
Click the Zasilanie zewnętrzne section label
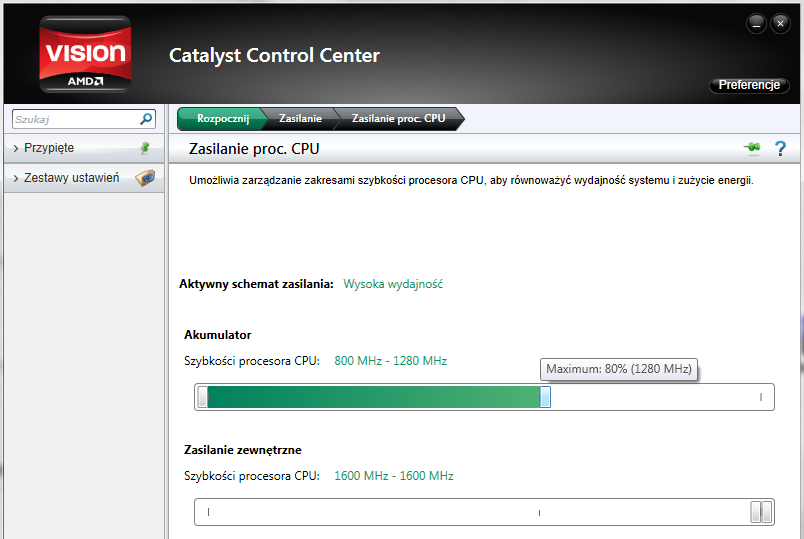[x=243, y=450]
